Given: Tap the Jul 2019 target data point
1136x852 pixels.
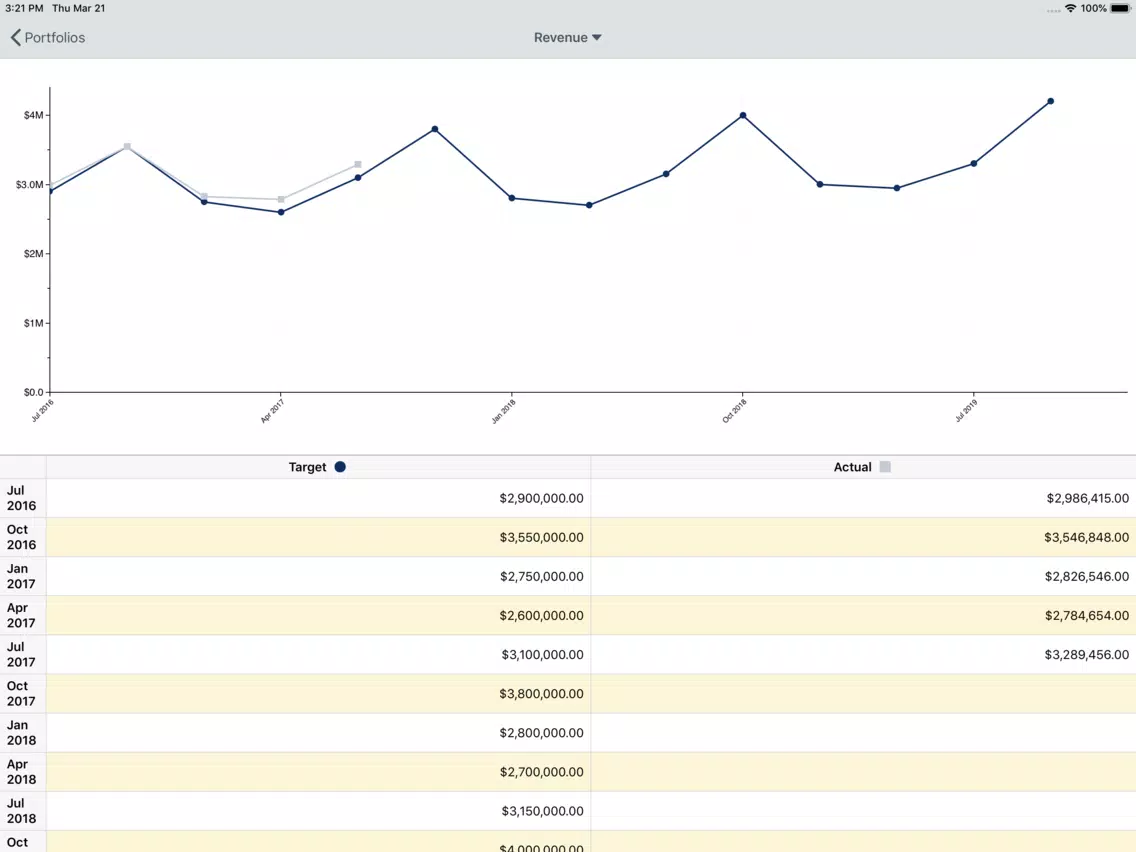Looking at the screenshot, I should tap(974, 164).
